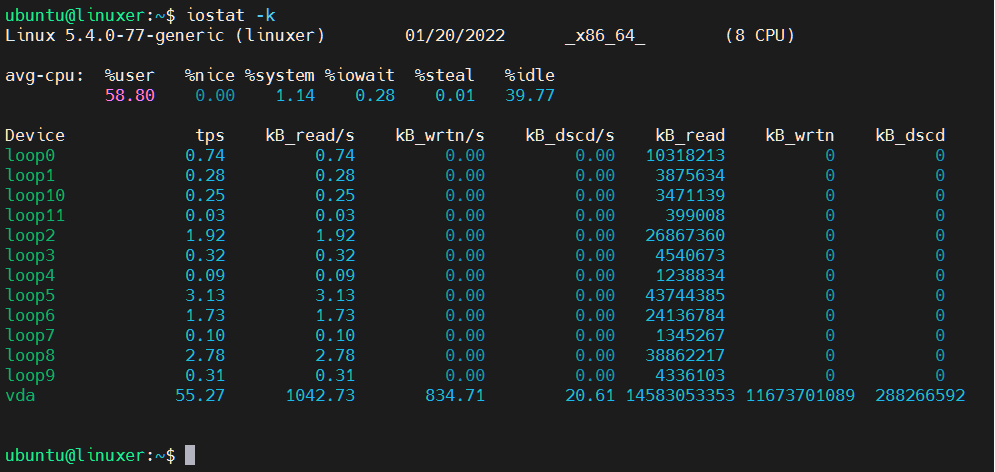Click the vda device name
Viewport: 995px width, 472px height.
click(20, 396)
